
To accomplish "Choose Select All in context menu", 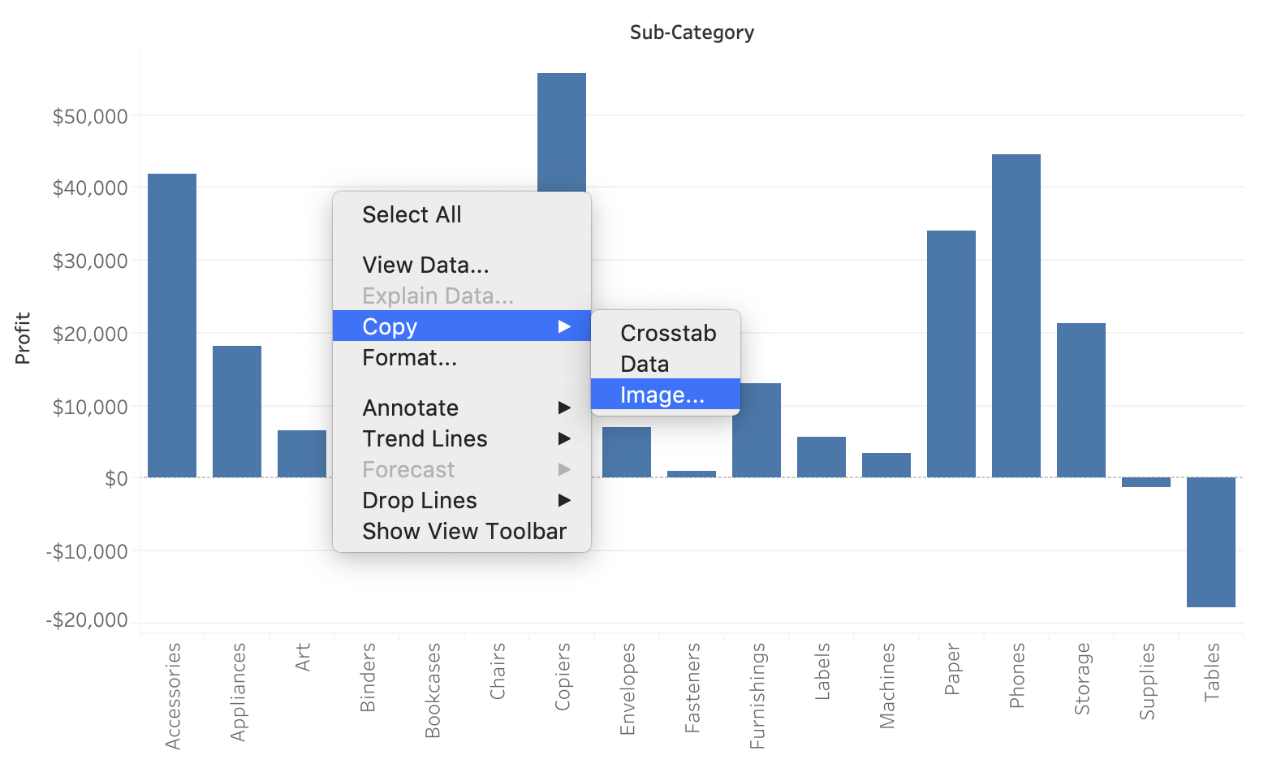I will point(411,215).
